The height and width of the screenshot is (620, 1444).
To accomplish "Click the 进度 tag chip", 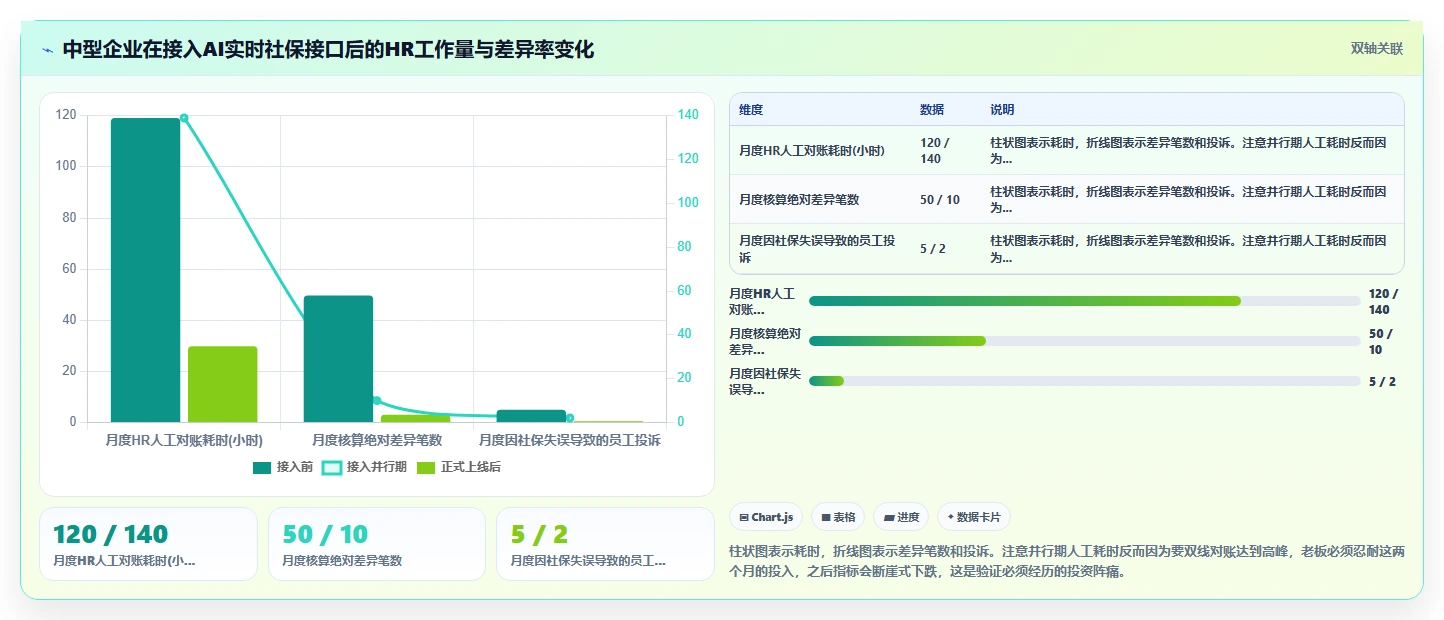I will 901,517.
